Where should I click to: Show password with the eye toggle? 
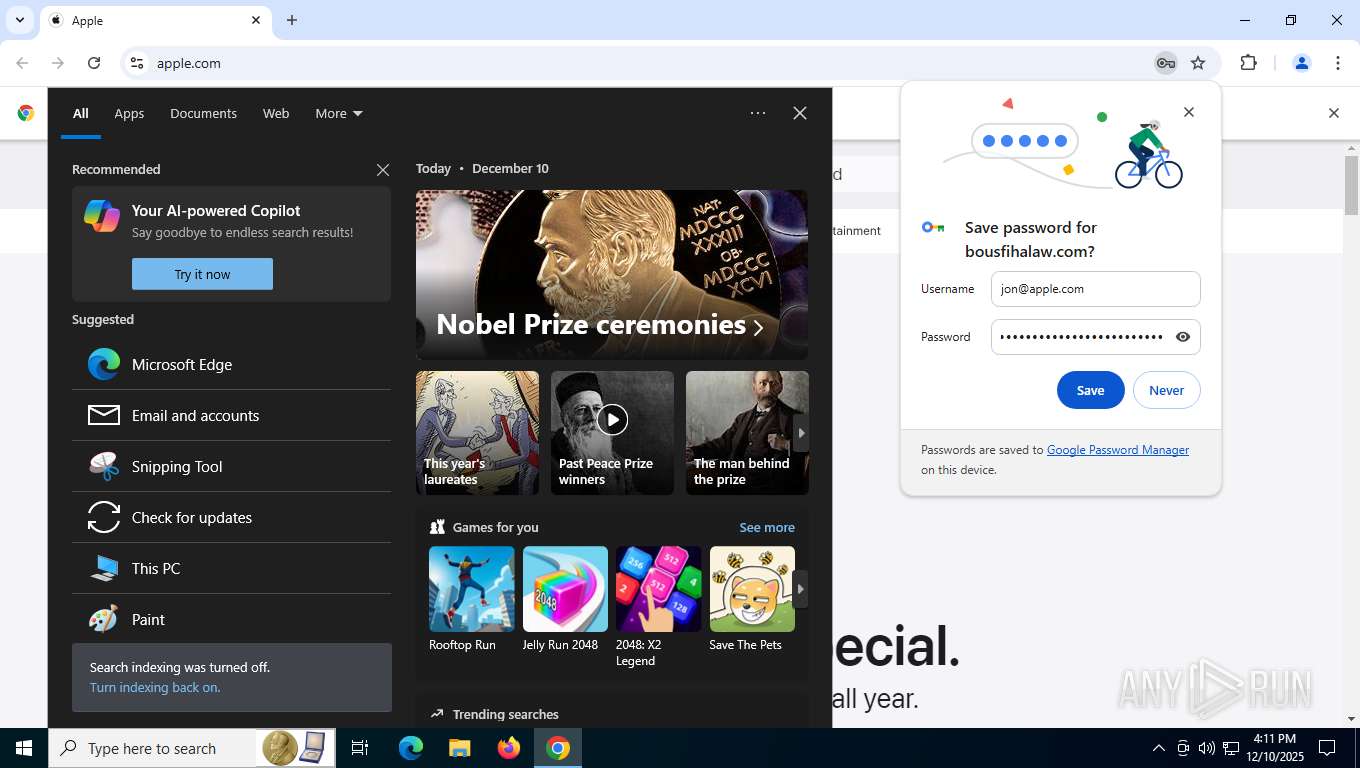(x=1183, y=337)
